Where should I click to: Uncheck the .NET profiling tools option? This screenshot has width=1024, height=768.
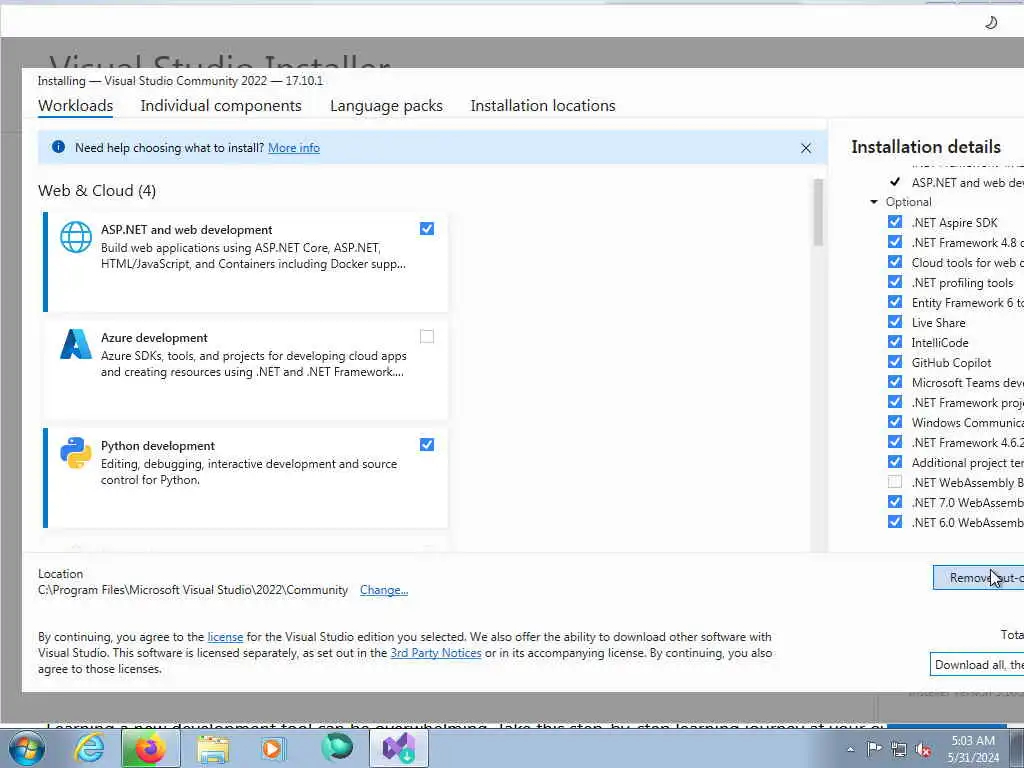pyautogui.click(x=895, y=282)
